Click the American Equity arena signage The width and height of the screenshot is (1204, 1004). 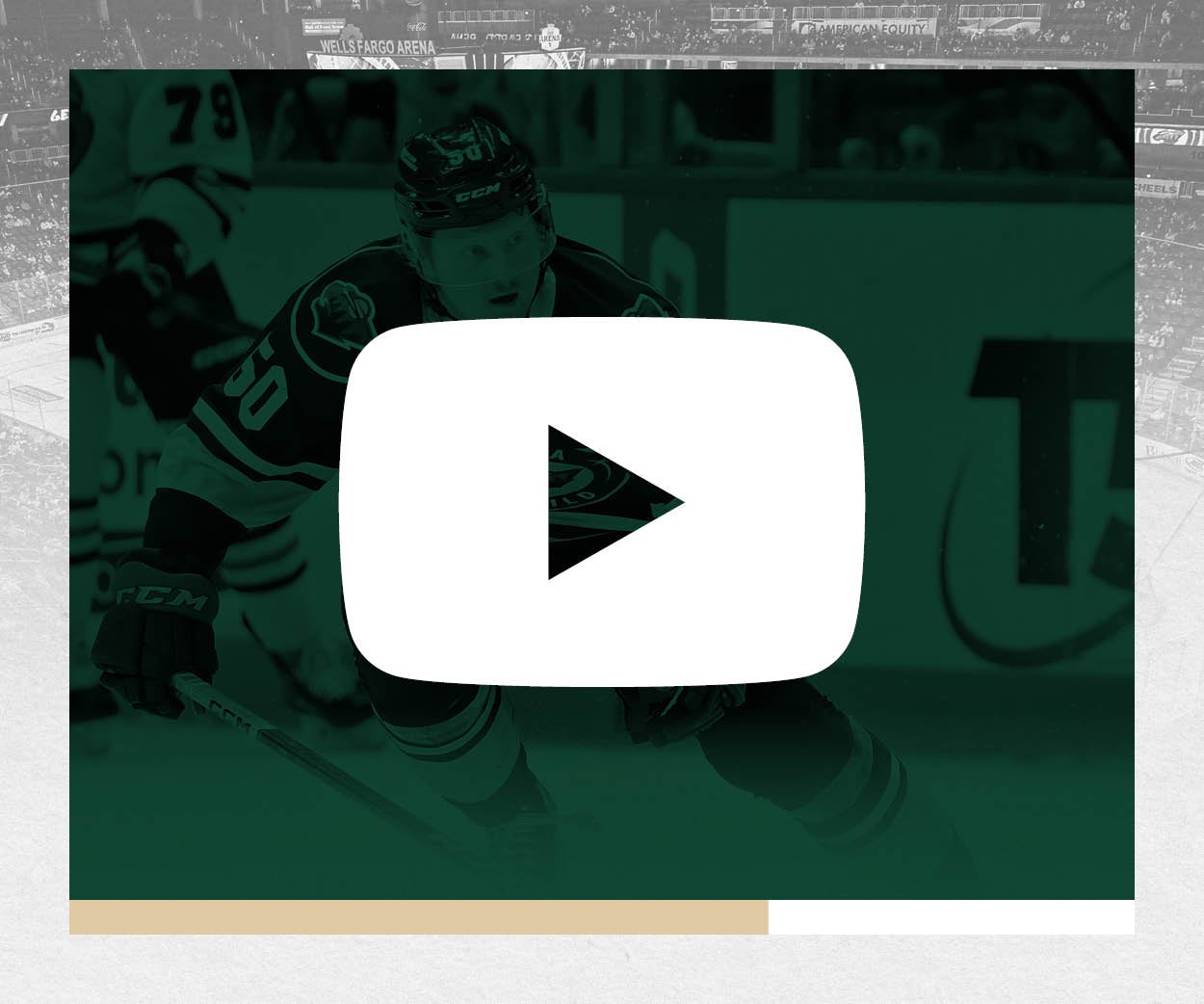pos(865,28)
